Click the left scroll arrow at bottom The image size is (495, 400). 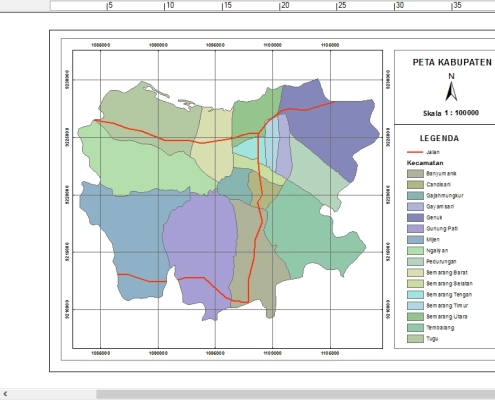click(5, 394)
